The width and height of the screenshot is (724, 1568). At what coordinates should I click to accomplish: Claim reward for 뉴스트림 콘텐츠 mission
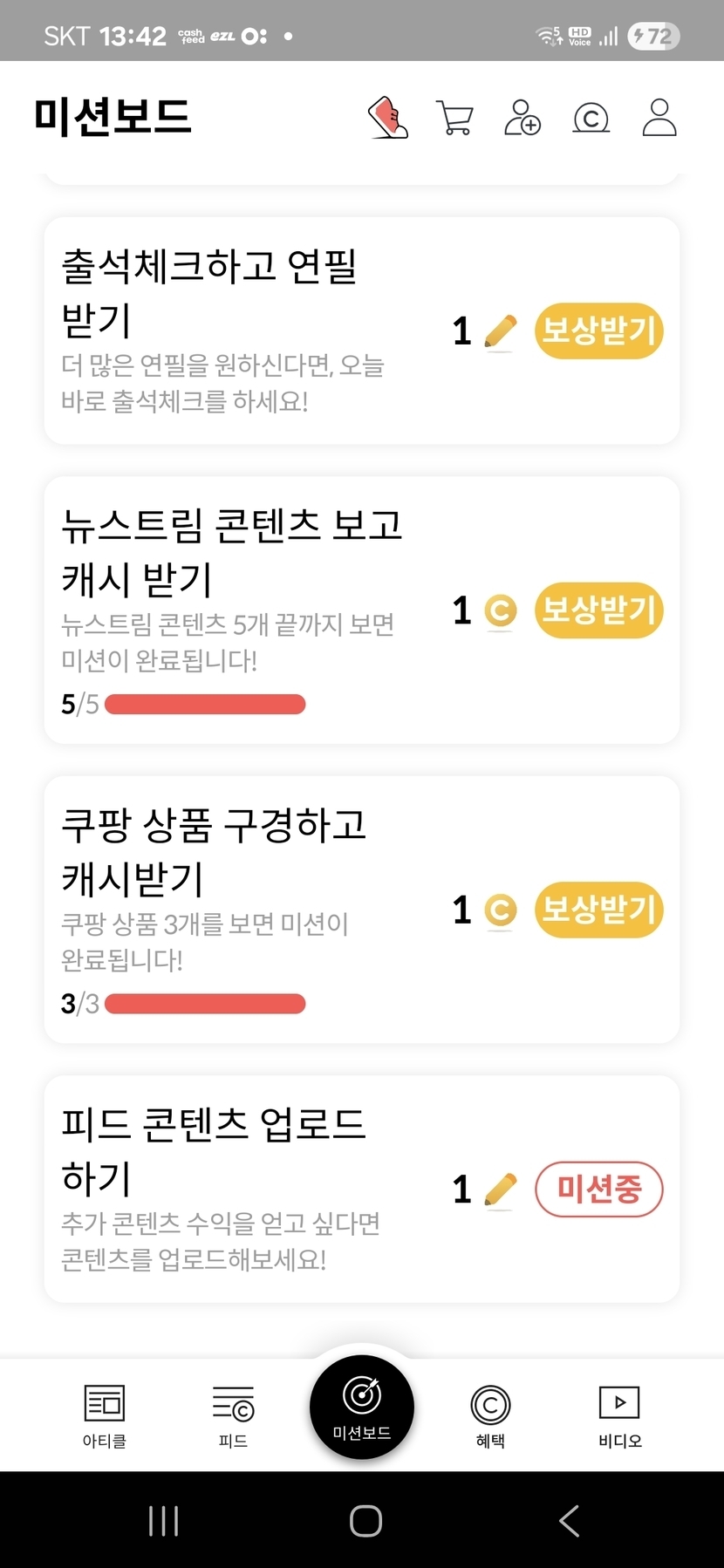[x=598, y=610]
